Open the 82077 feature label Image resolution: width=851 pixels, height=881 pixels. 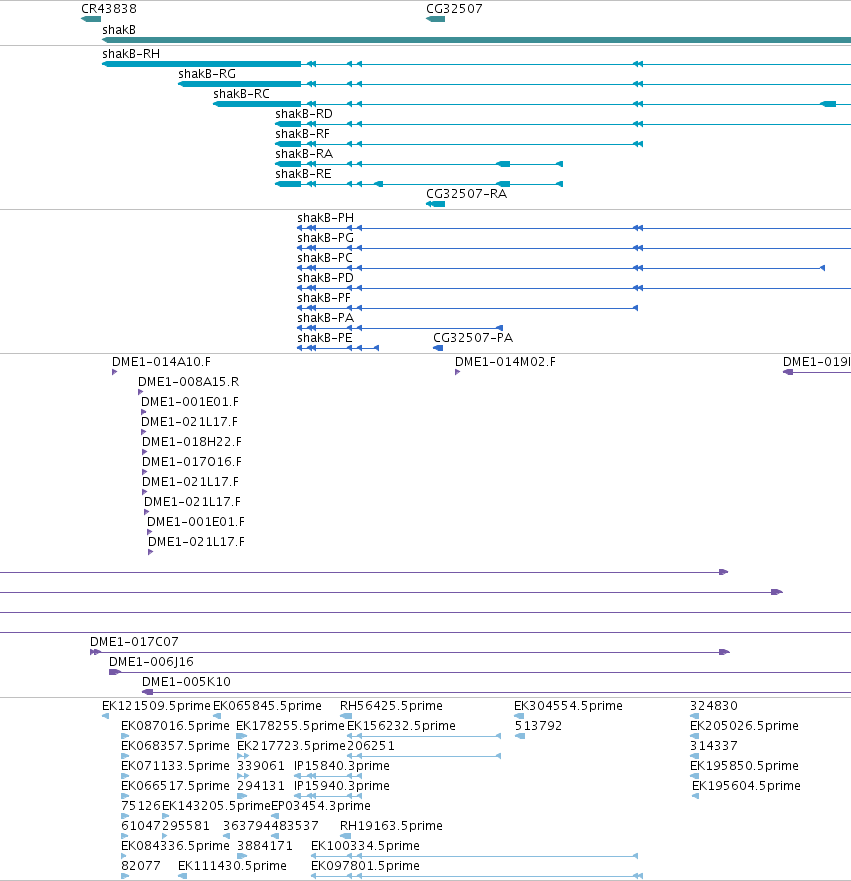click(140, 866)
